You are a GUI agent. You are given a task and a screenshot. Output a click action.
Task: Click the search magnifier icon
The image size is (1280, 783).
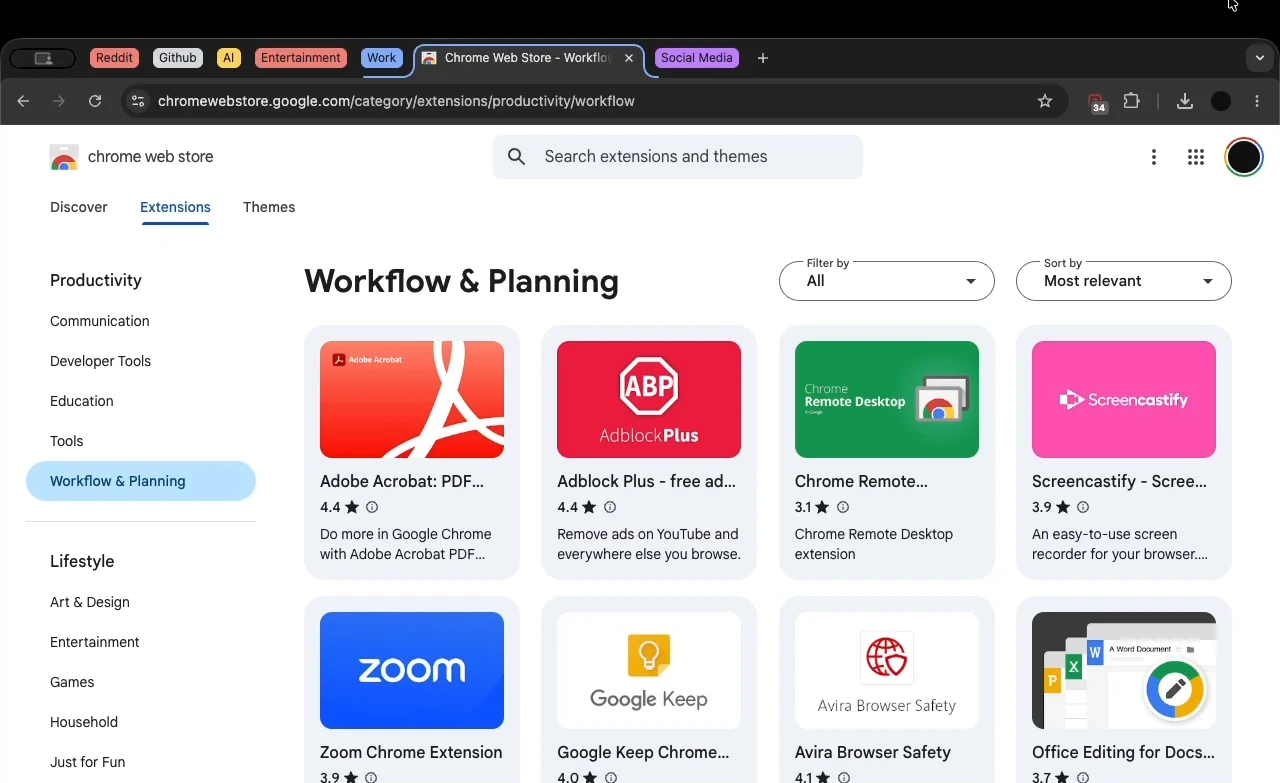click(517, 157)
